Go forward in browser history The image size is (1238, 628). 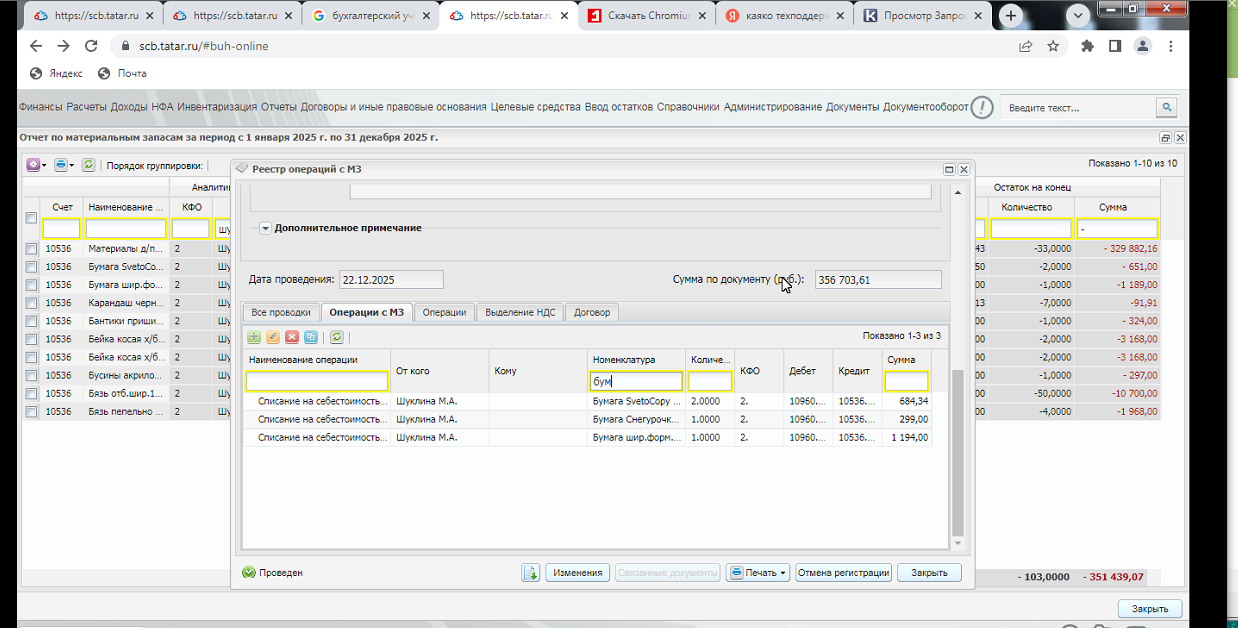63,46
